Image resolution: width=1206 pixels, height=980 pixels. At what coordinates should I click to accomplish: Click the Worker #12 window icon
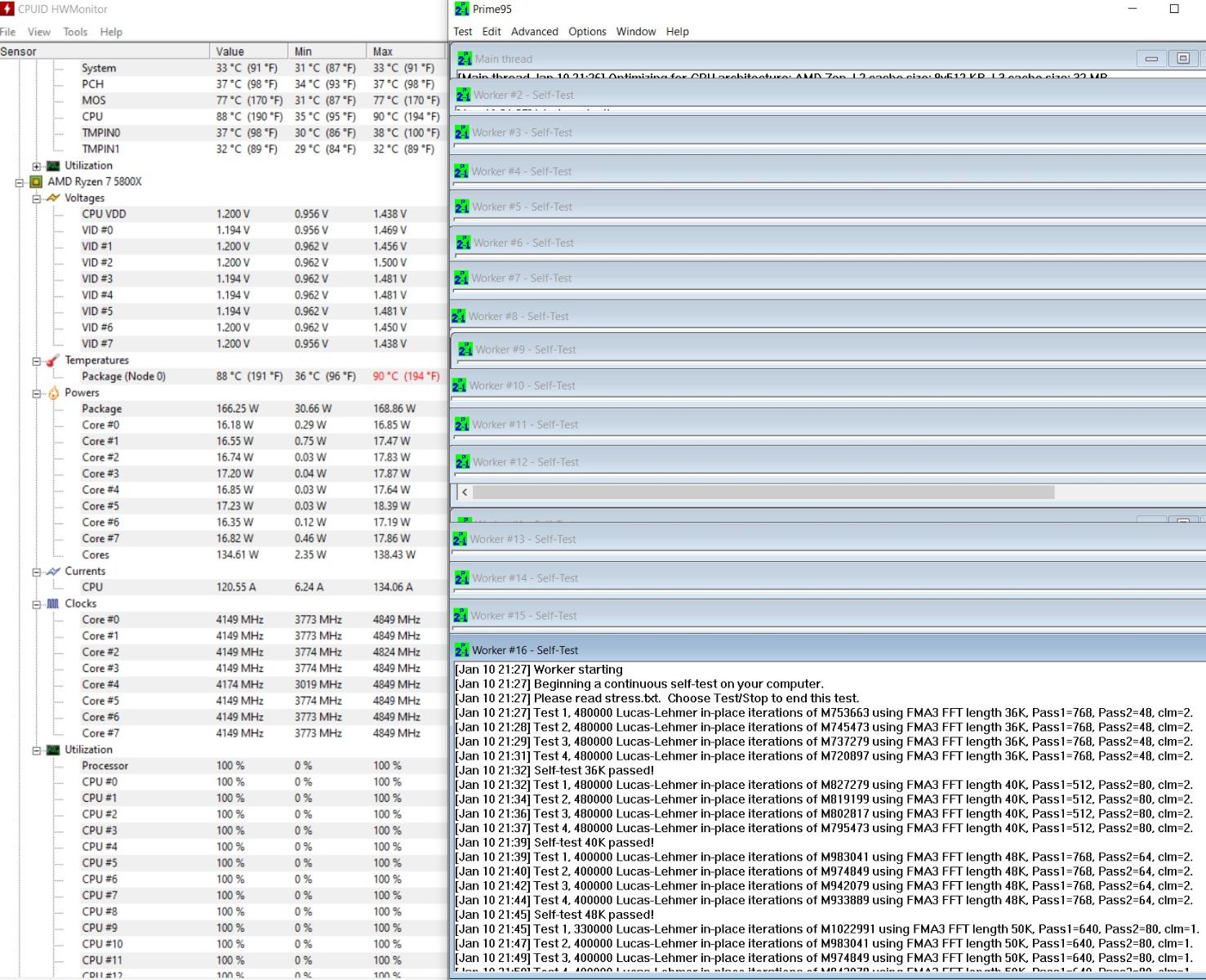click(462, 462)
